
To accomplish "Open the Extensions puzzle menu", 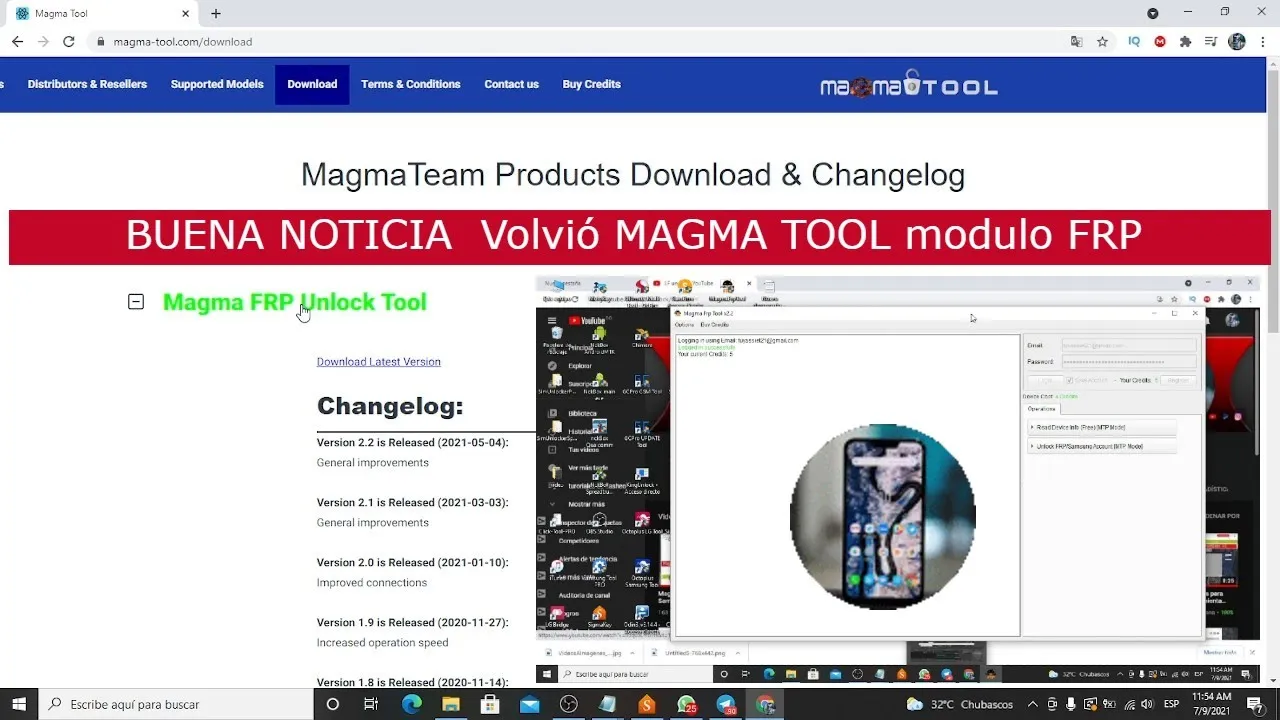I will click(1186, 42).
